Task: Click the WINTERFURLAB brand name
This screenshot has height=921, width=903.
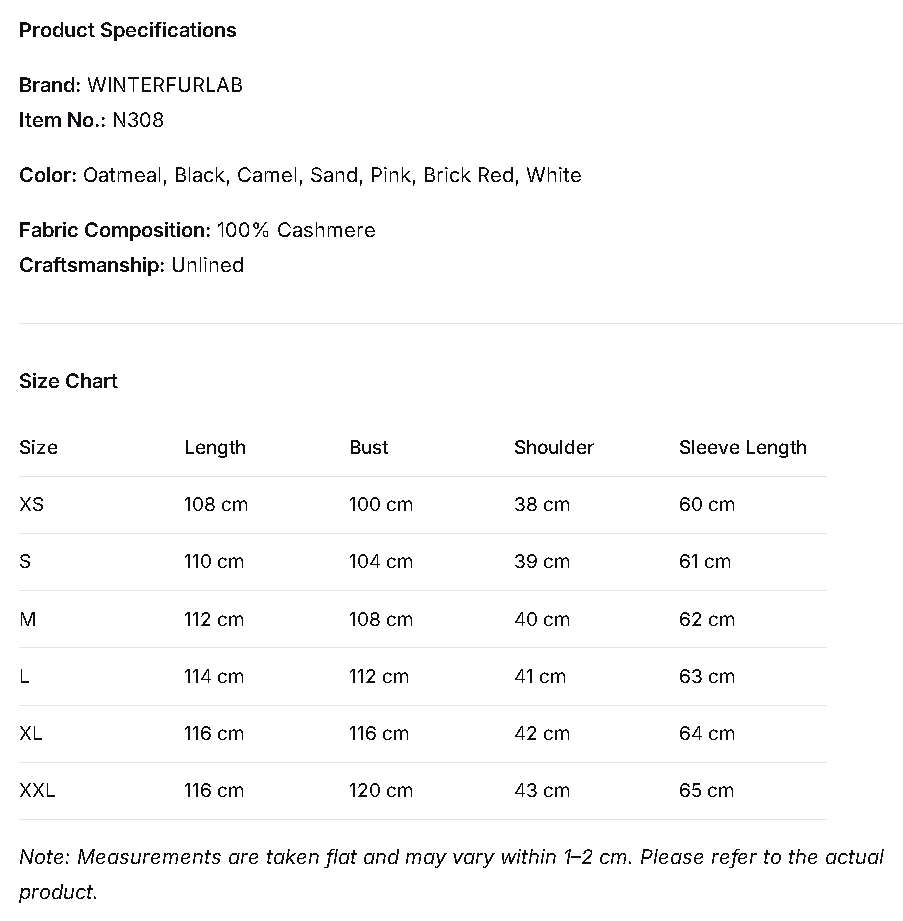Action: click(165, 85)
